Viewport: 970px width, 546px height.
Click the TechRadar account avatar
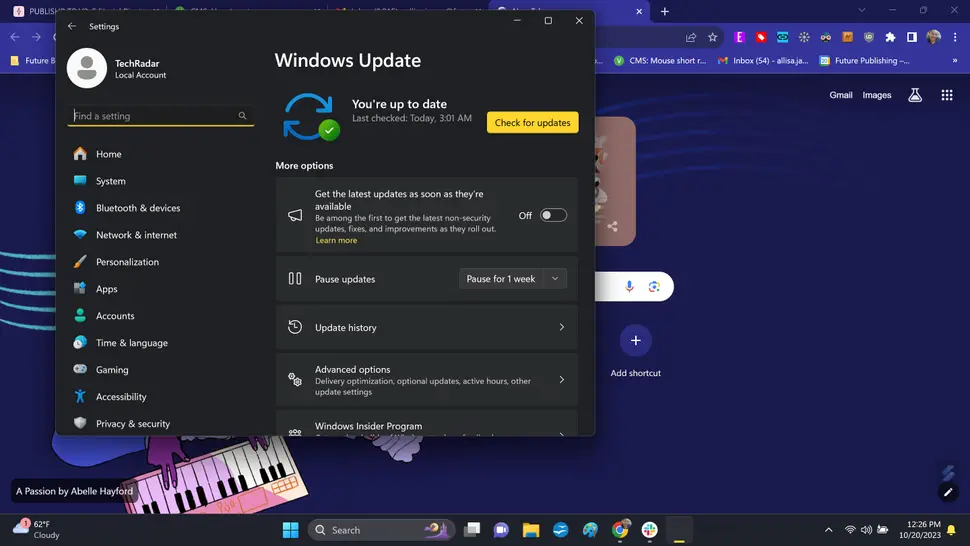tap(87, 68)
